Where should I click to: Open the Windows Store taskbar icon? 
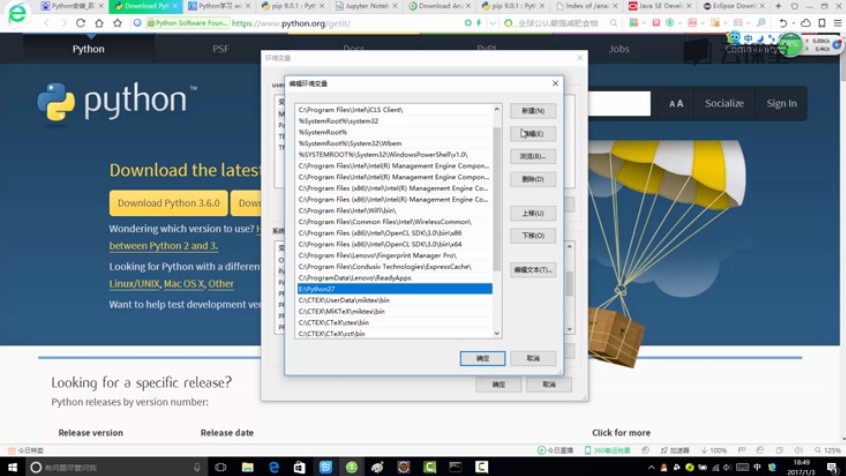pyautogui.click(x=299, y=467)
